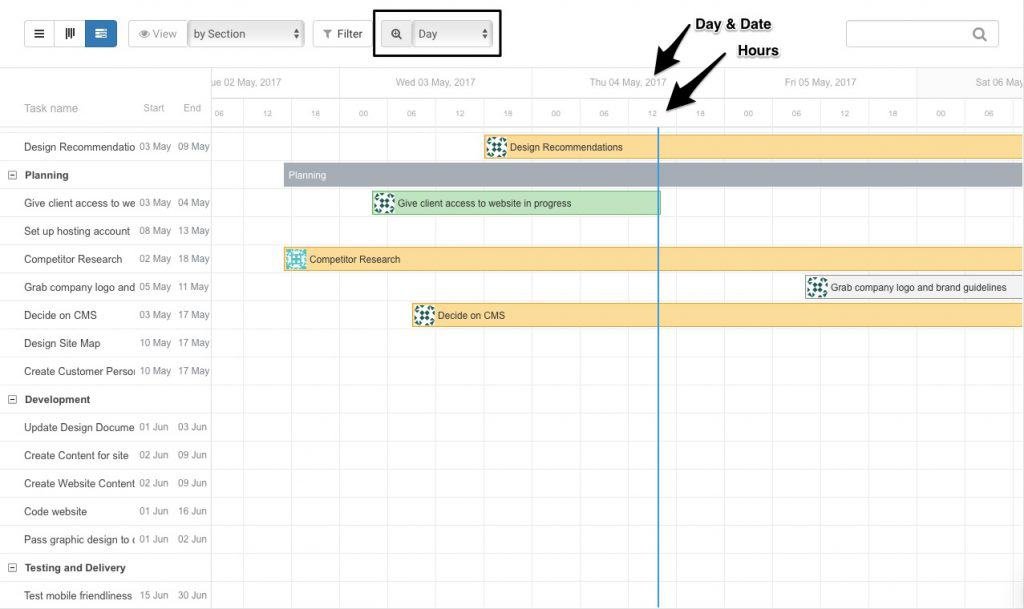Viewport: 1024px width, 609px height.
Task: Open the Day zoom level dropdown
Action: pos(452,32)
